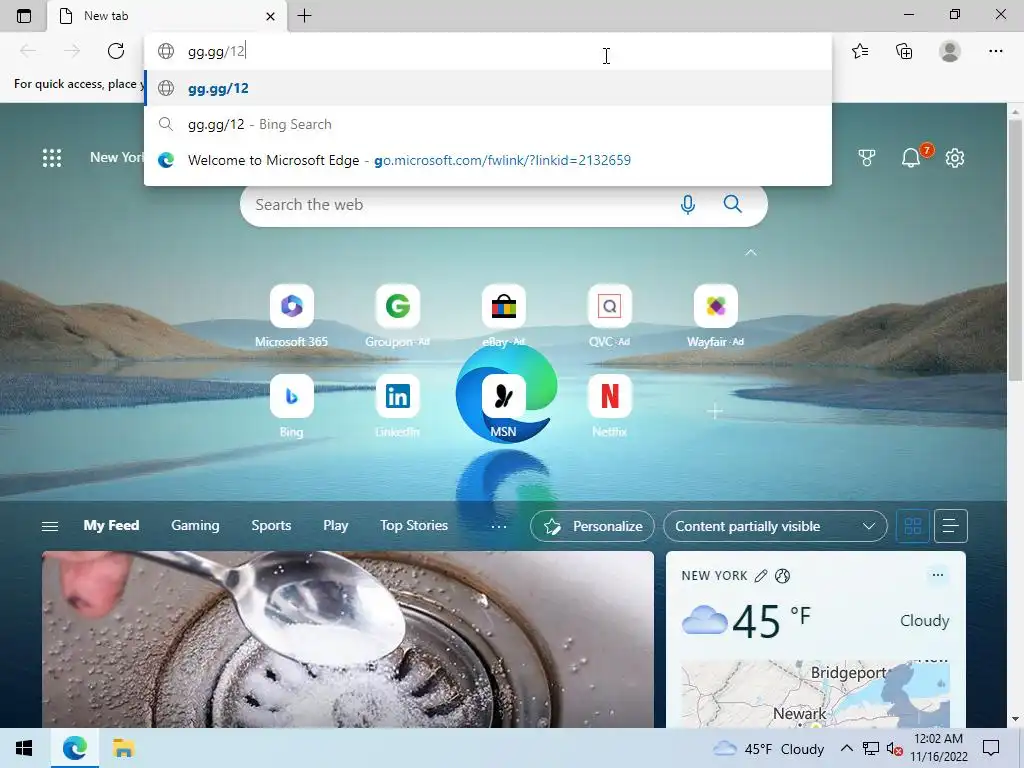Switch to My Feed tab
Viewport: 1024px width, 768px height.
tap(111, 526)
